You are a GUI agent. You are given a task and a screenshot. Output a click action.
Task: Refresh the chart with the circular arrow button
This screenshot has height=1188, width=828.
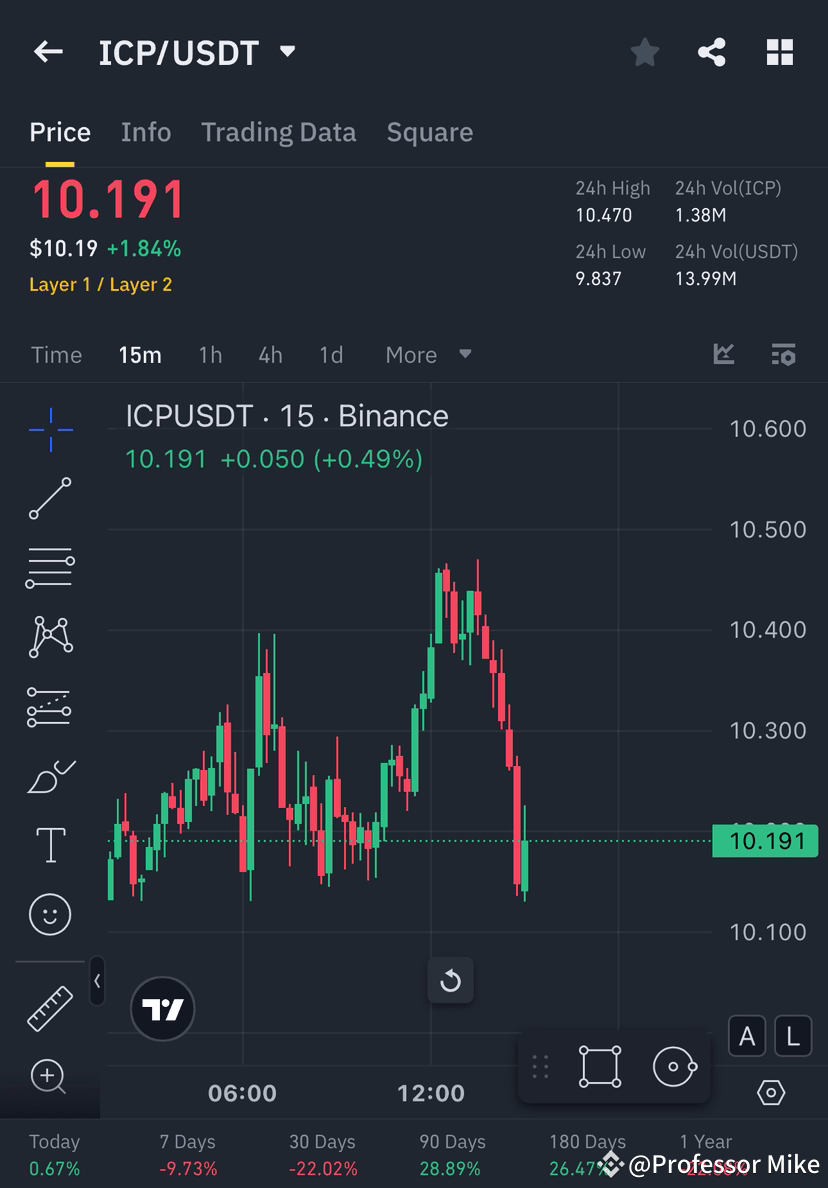pyautogui.click(x=450, y=981)
